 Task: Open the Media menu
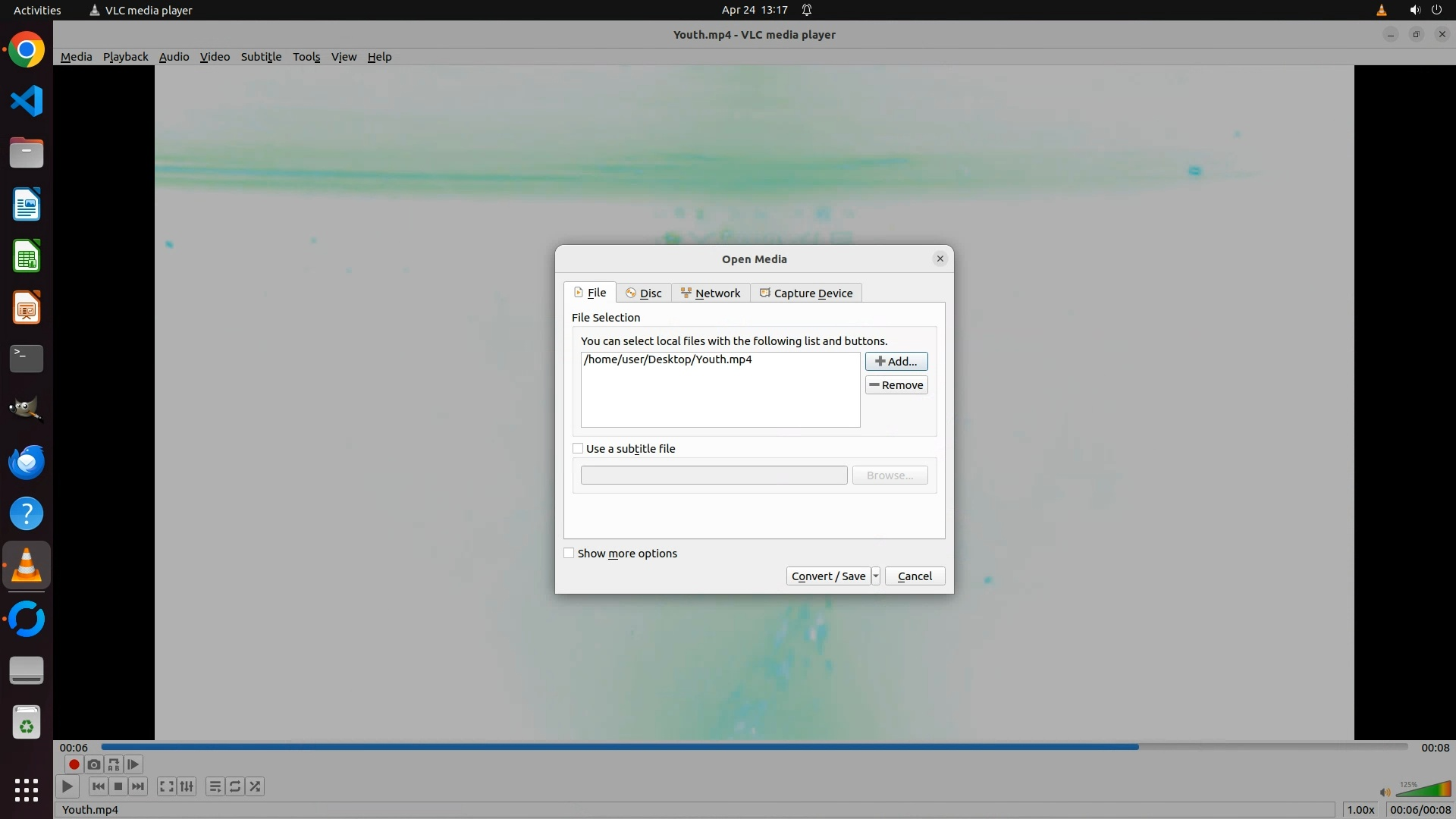point(76,57)
